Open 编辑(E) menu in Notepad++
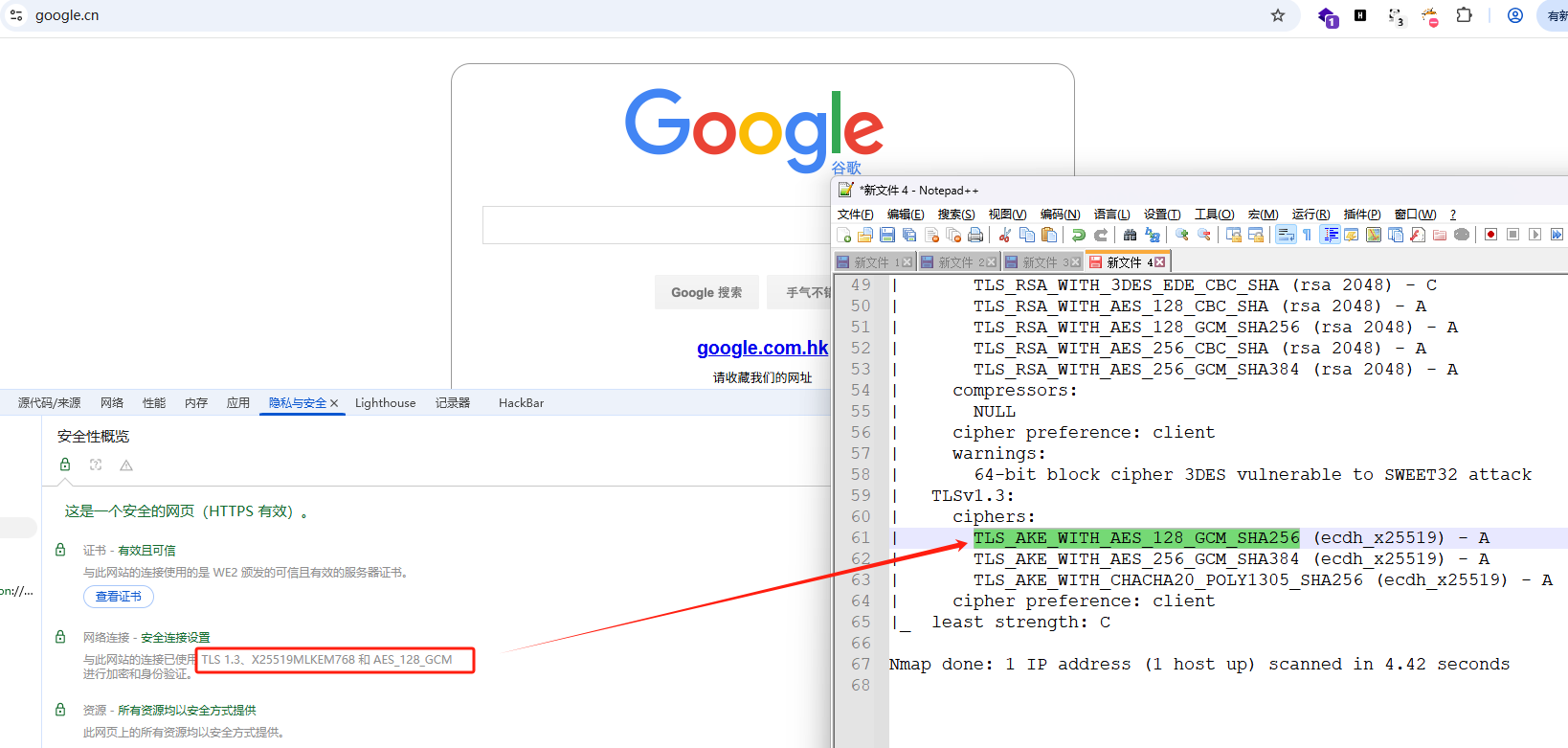This screenshot has height=748, width=1568. point(906,215)
